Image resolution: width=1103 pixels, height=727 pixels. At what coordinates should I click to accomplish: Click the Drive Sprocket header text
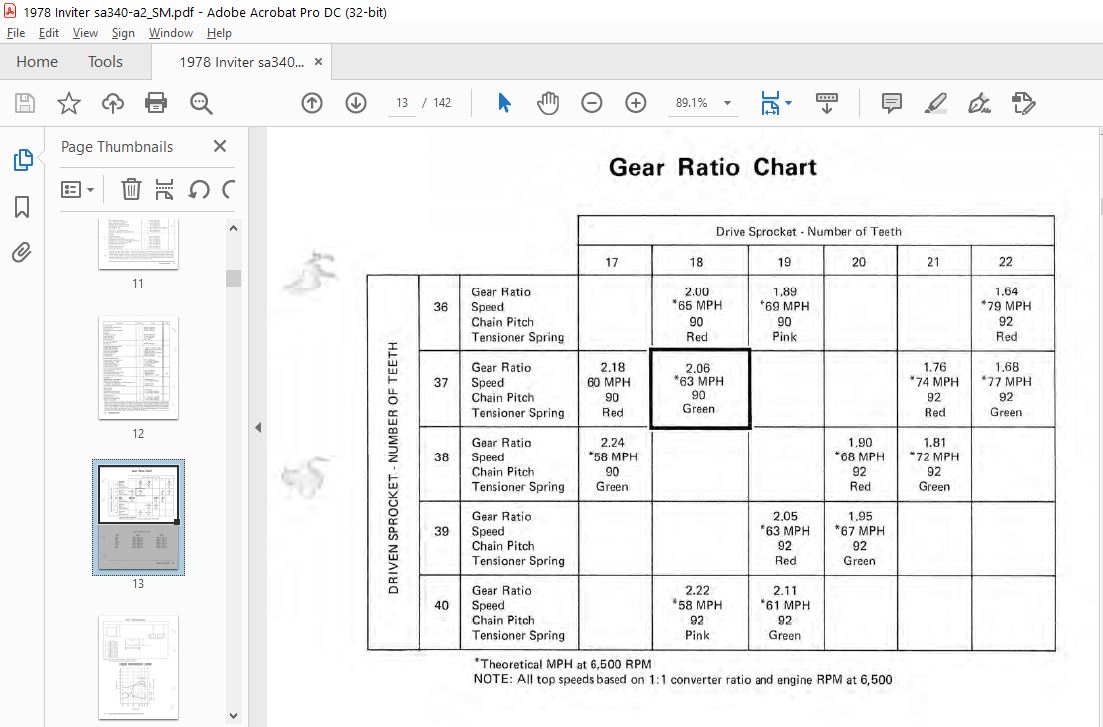click(x=808, y=232)
